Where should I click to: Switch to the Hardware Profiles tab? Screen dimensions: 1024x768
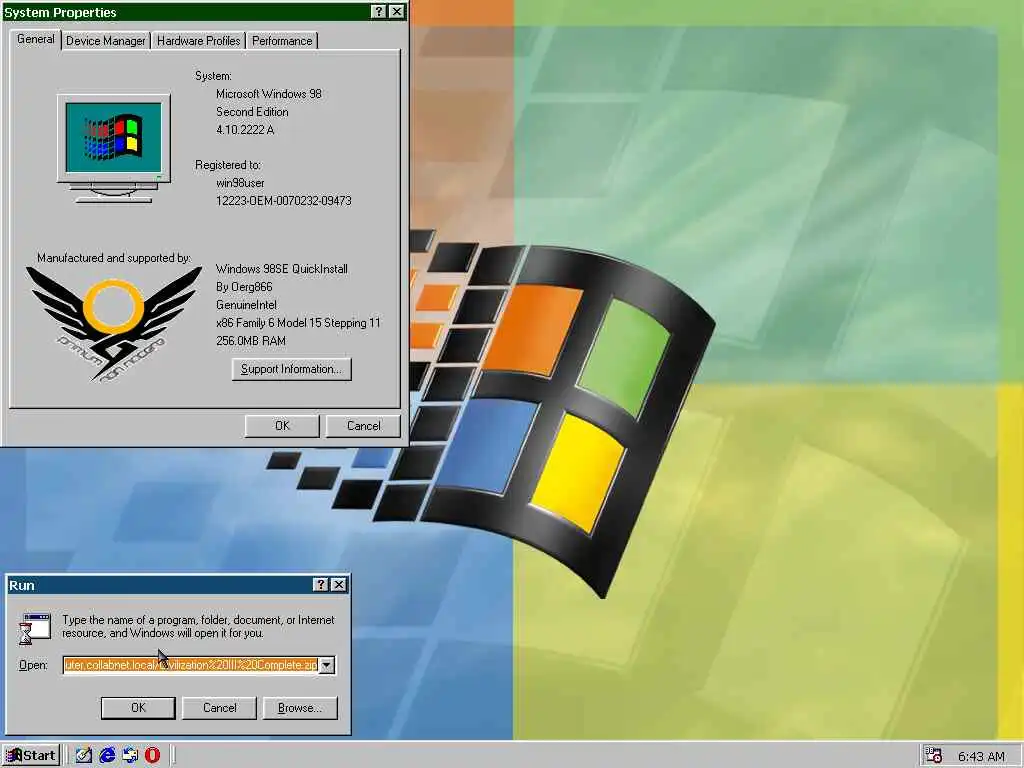tap(199, 40)
